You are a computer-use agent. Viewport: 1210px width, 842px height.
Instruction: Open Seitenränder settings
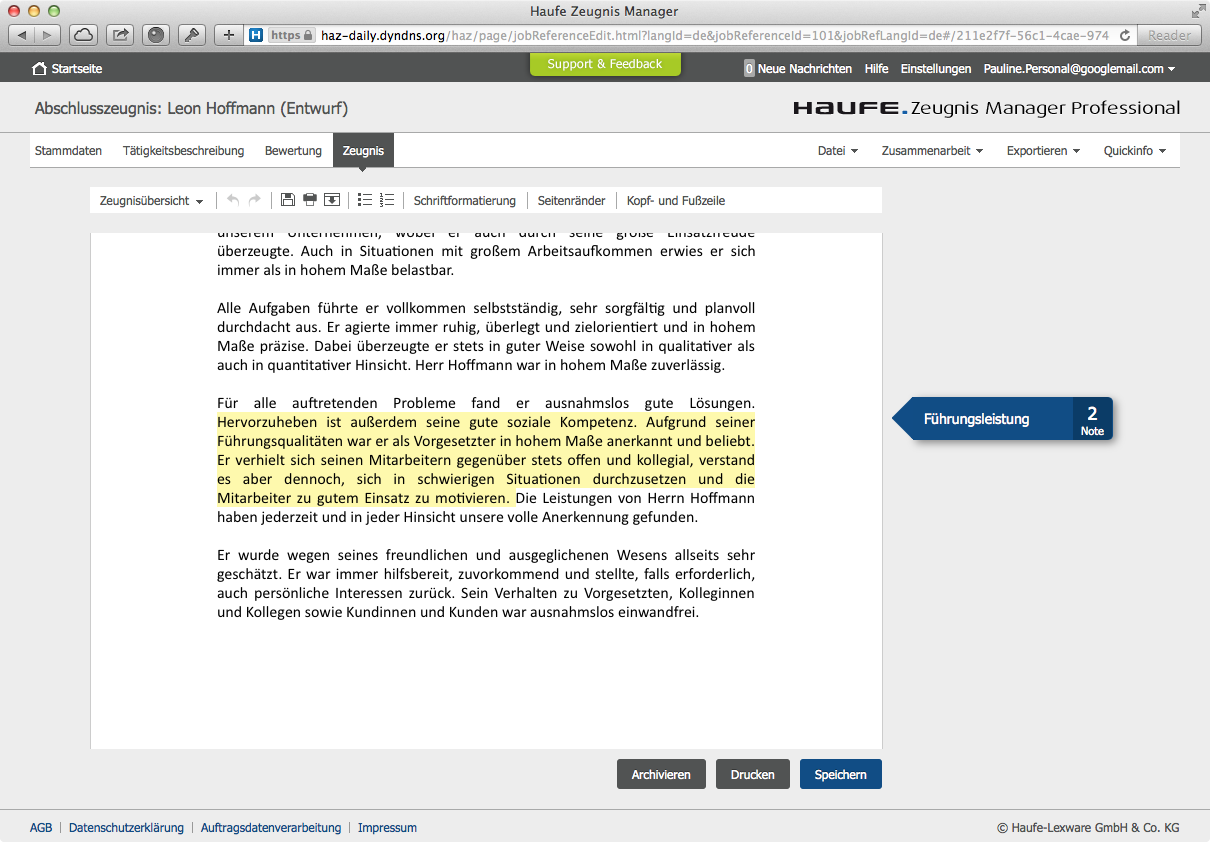pos(572,201)
